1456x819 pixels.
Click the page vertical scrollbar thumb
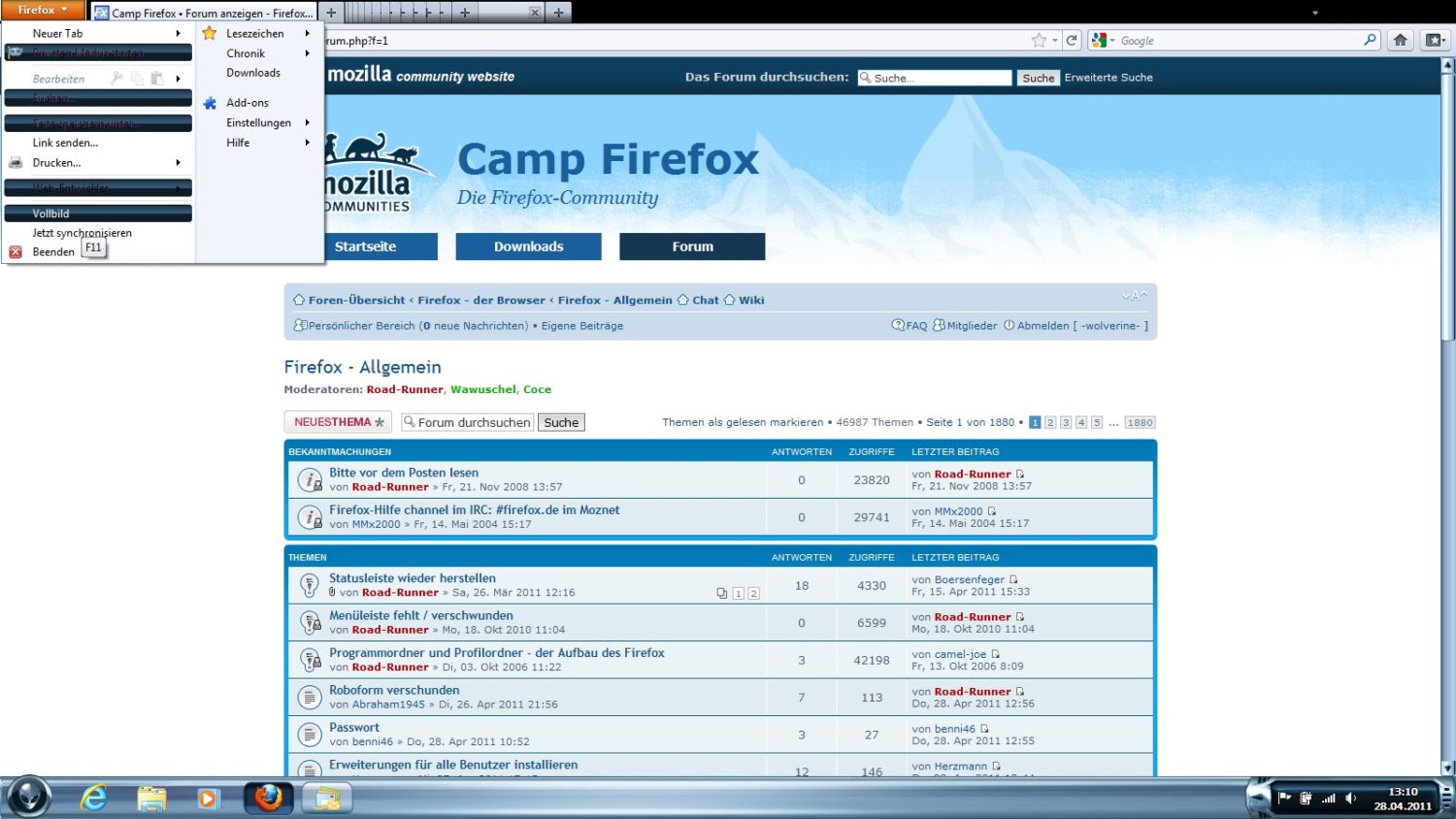click(1447, 208)
